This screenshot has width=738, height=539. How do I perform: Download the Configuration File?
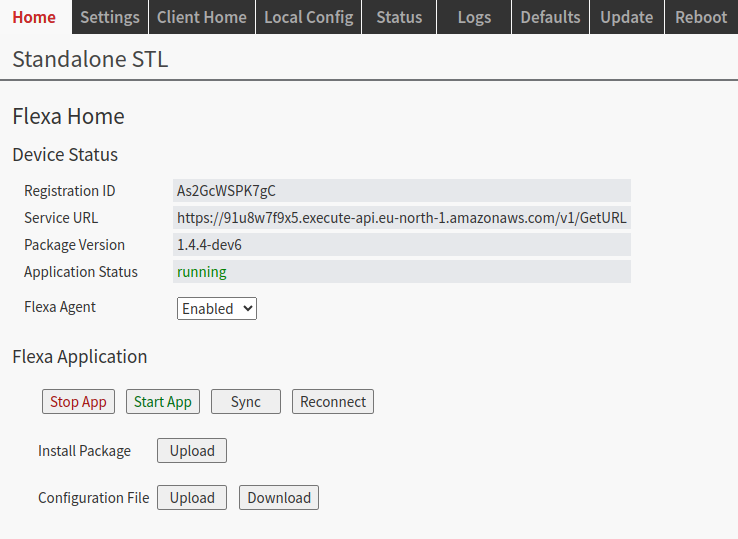[x=279, y=498]
